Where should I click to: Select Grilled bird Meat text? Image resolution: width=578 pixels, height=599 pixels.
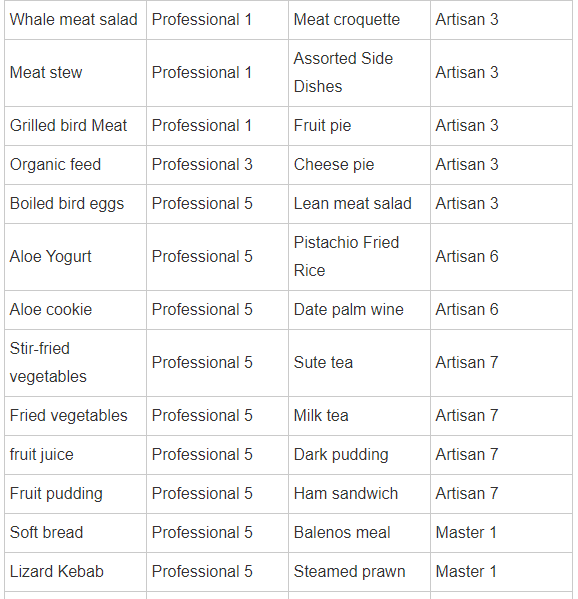[68, 126]
